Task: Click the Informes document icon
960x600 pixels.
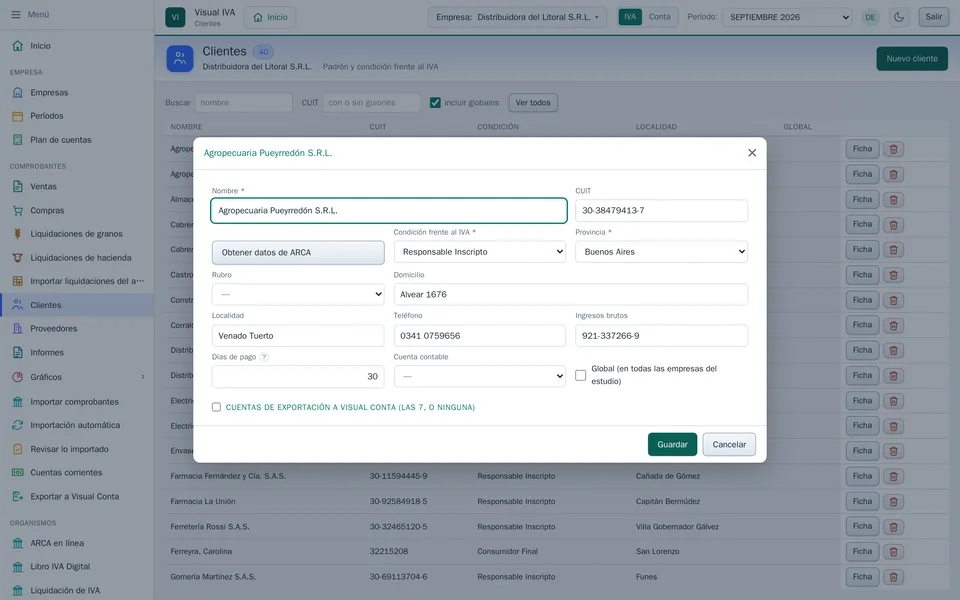Action: click(18, 353)
